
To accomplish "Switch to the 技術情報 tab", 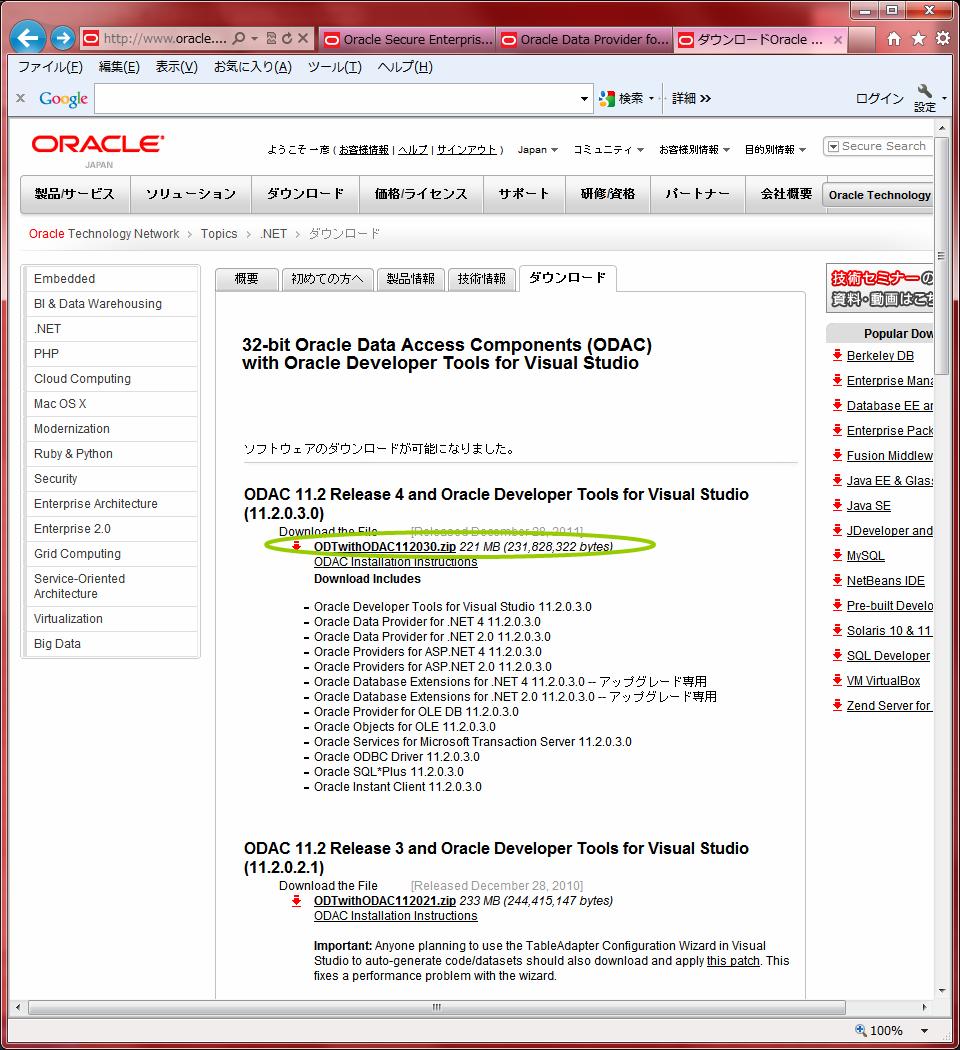I will [x=481, y=279].
